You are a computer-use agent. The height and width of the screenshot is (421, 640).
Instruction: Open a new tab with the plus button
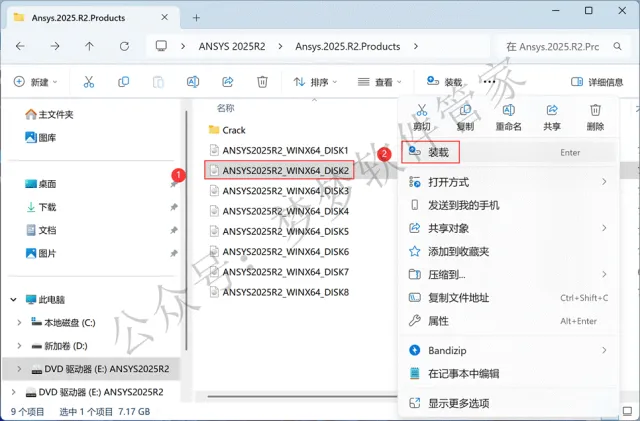pyautogui.click(x=196, y=18)
